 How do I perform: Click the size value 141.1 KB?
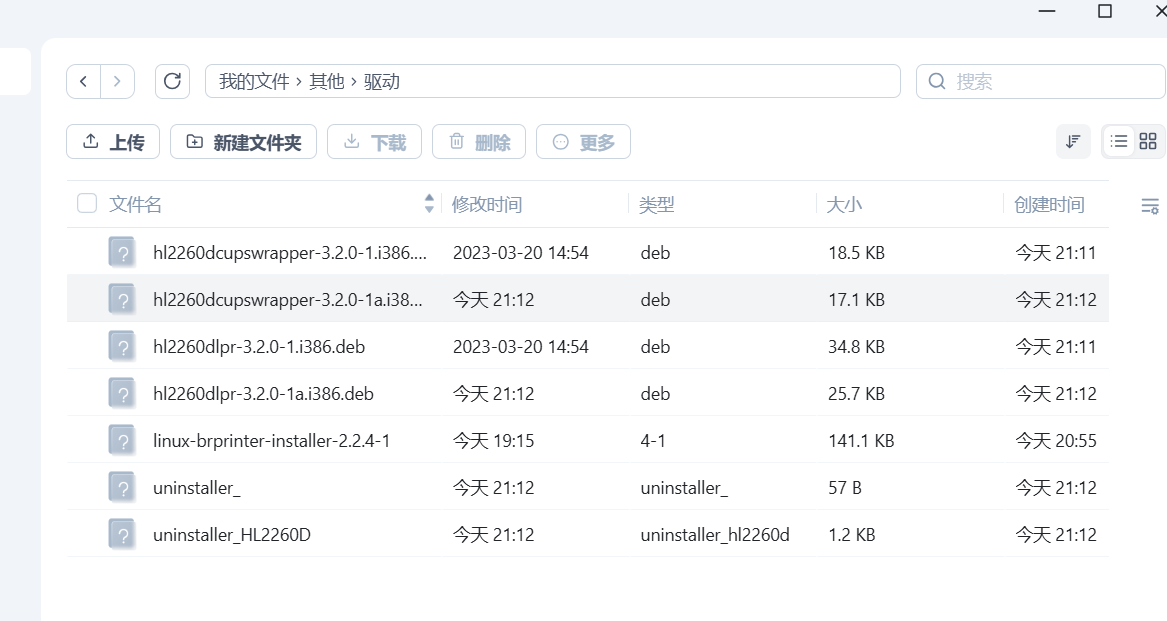point(861,441)
